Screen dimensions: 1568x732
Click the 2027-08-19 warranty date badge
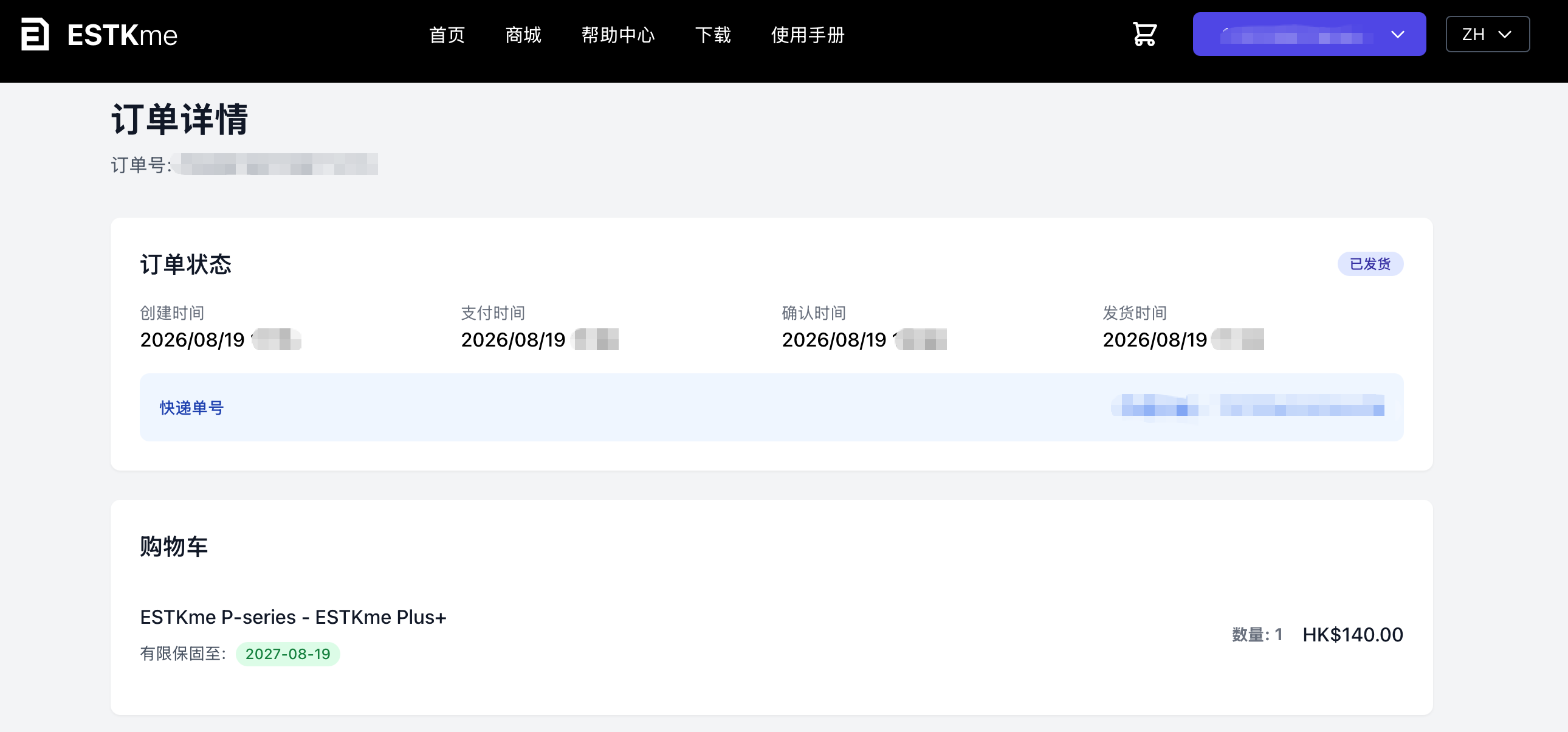coord(287,654)
